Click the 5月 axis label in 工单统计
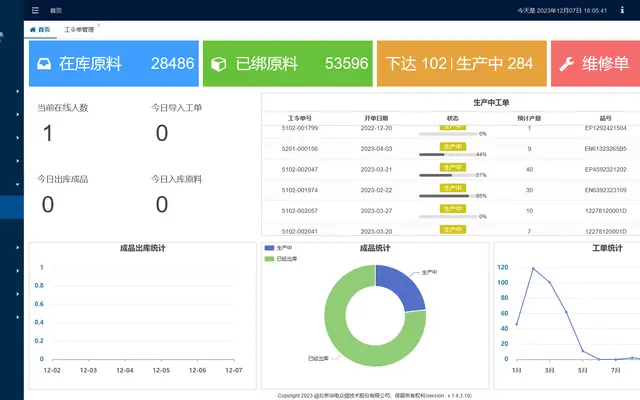 [582, 370]
